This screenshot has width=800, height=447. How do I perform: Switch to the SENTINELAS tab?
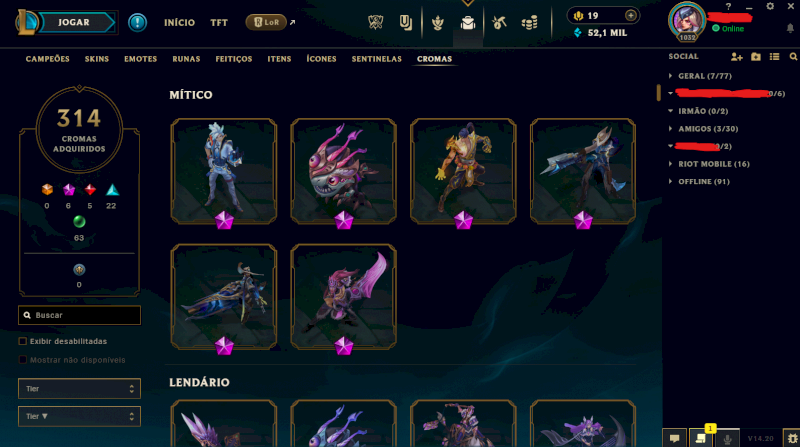377,59
